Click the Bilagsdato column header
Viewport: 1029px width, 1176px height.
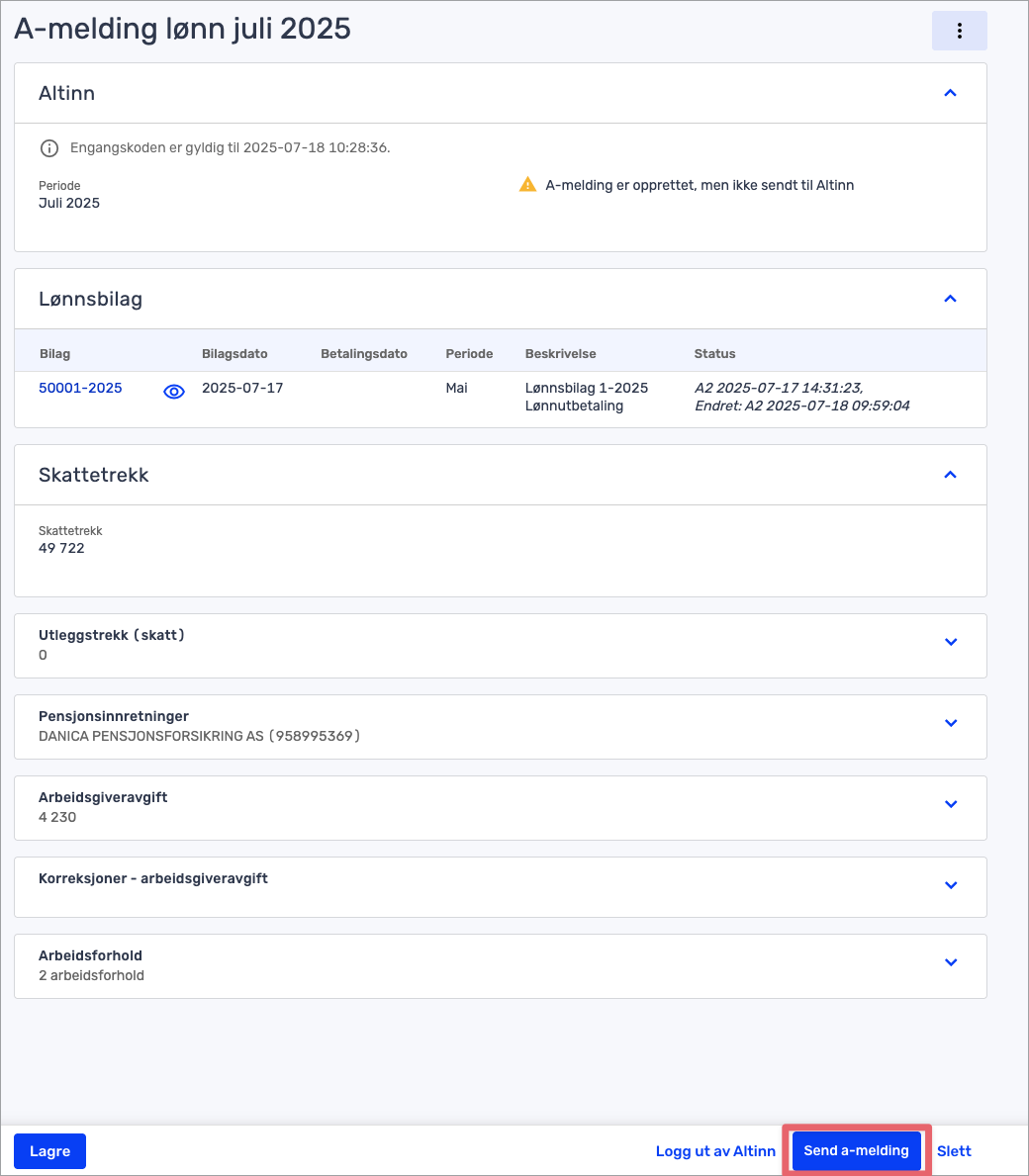coord(234,354)
